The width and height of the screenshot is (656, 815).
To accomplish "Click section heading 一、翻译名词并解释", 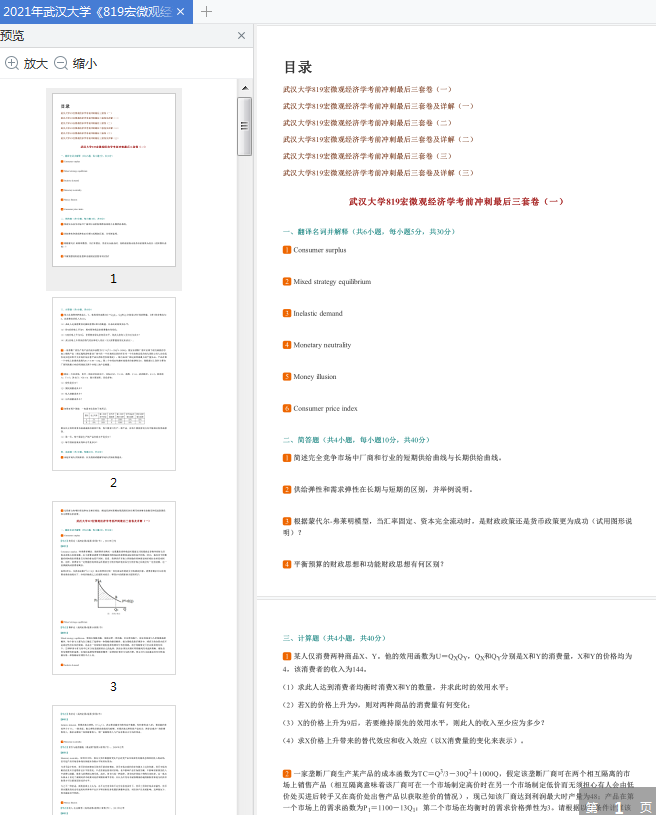I will (x=369, y=231).
